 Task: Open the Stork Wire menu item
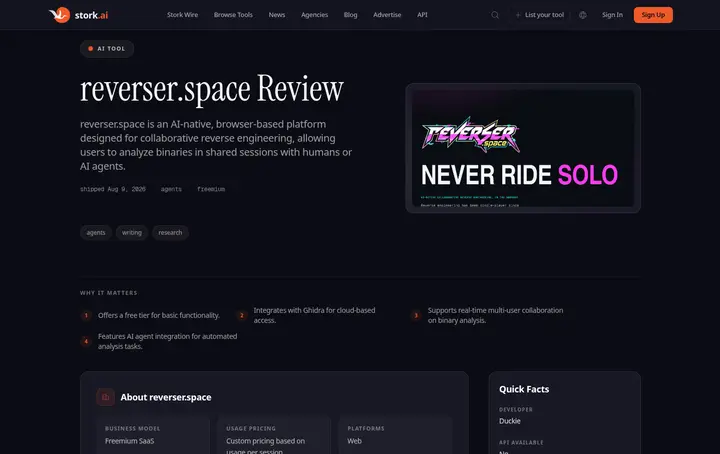click(182, 15)
